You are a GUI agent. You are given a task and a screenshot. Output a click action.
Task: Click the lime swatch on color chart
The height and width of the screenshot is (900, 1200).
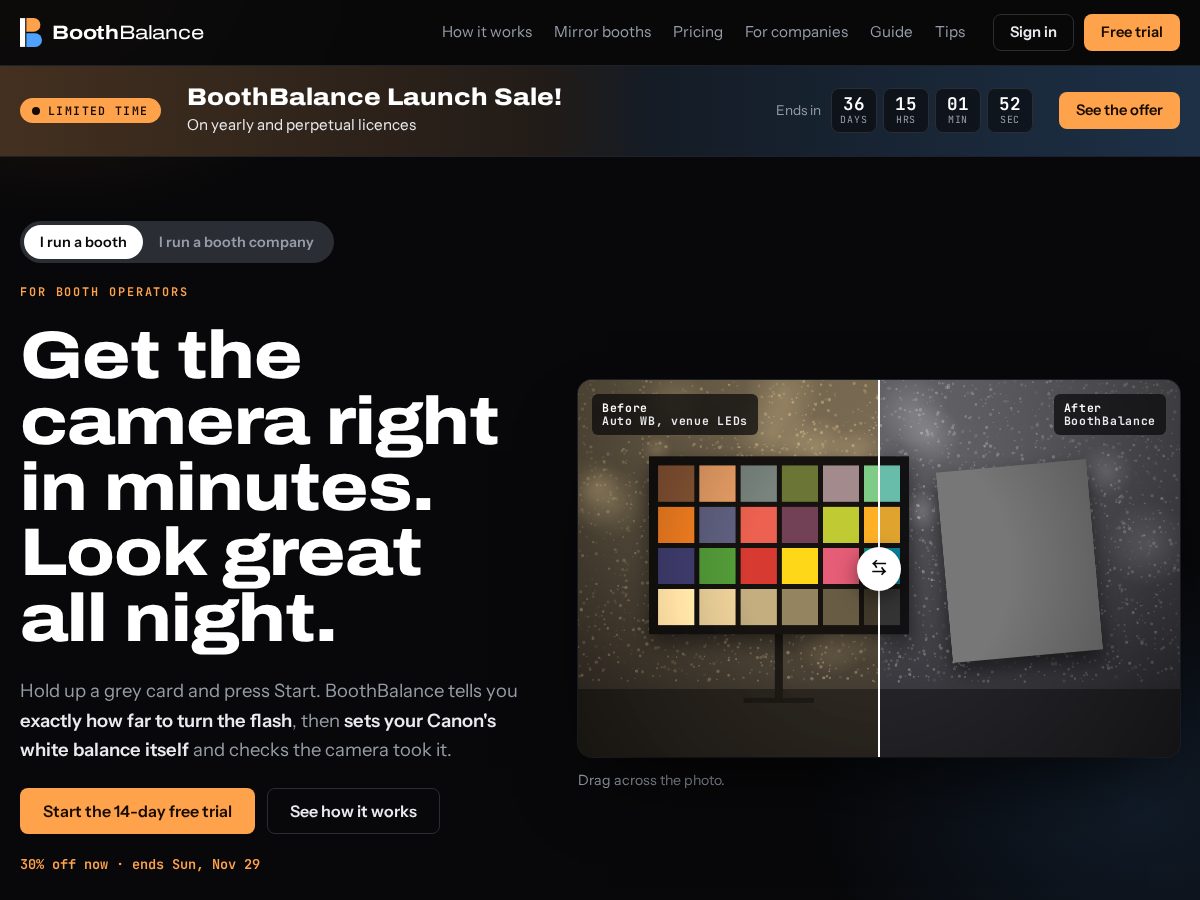tap(841, 525)
